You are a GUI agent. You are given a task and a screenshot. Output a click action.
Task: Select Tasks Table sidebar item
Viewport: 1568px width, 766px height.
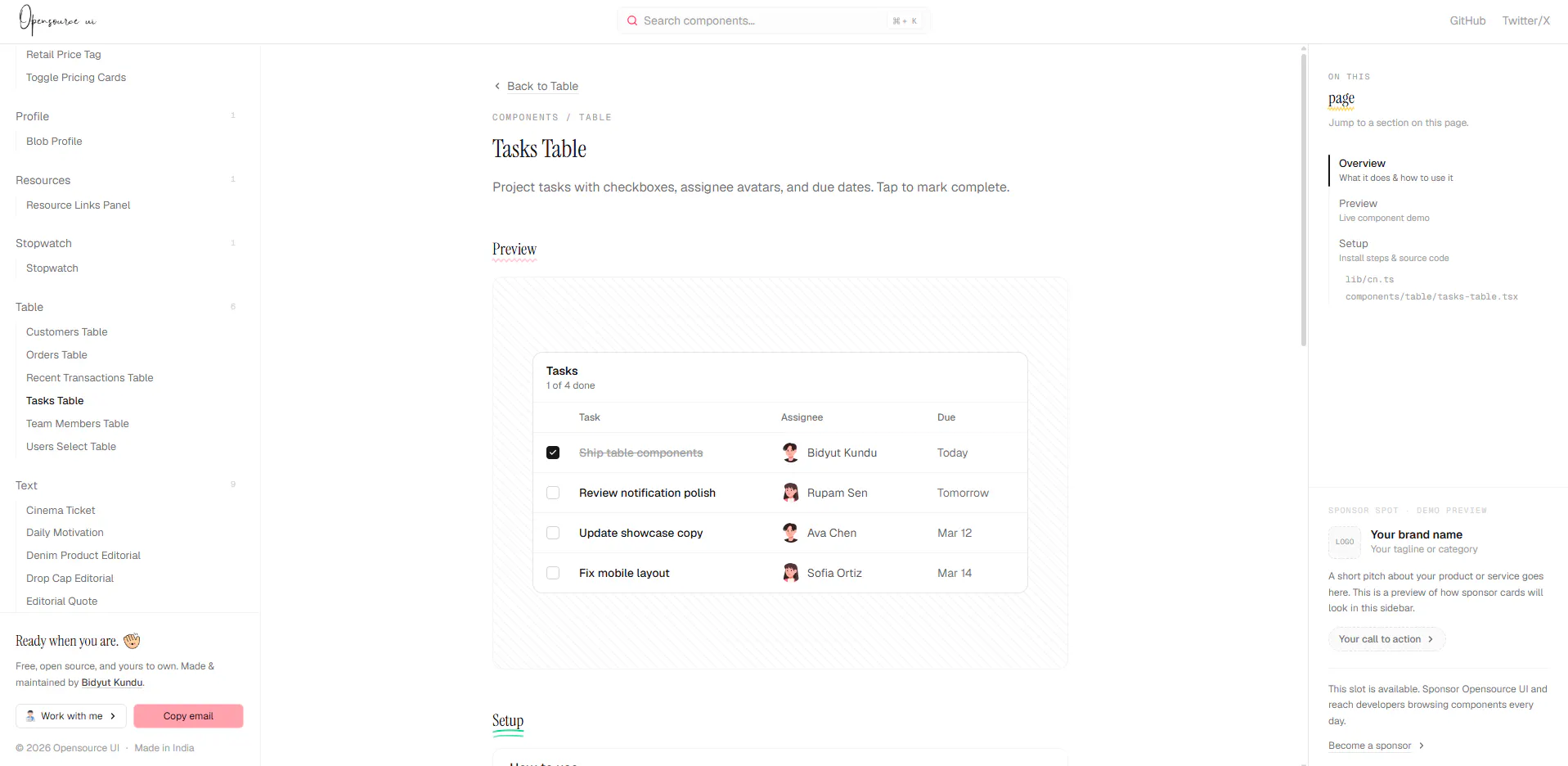point(55,400)
